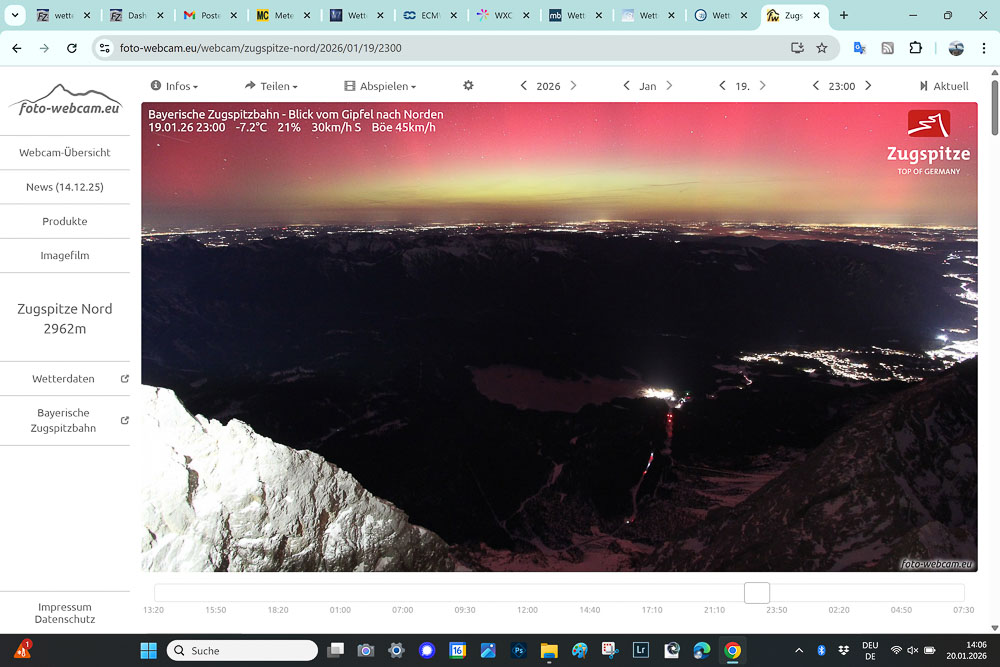Open the webcam settings gear icon

pyautogui.click(x=468, y=86)
